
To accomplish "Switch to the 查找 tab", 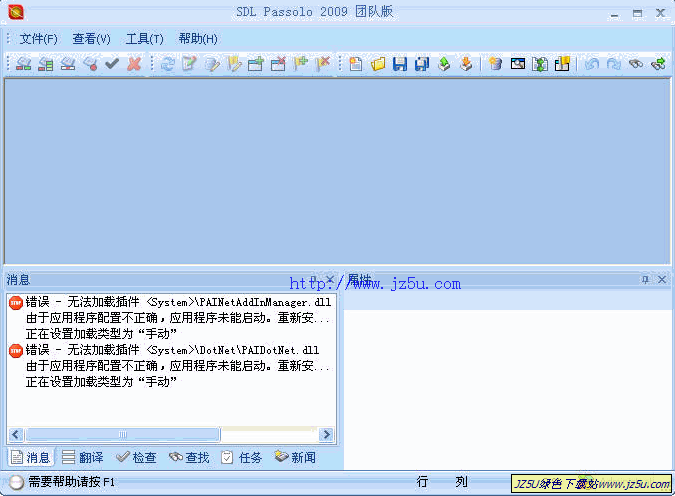I will [189, 457].
